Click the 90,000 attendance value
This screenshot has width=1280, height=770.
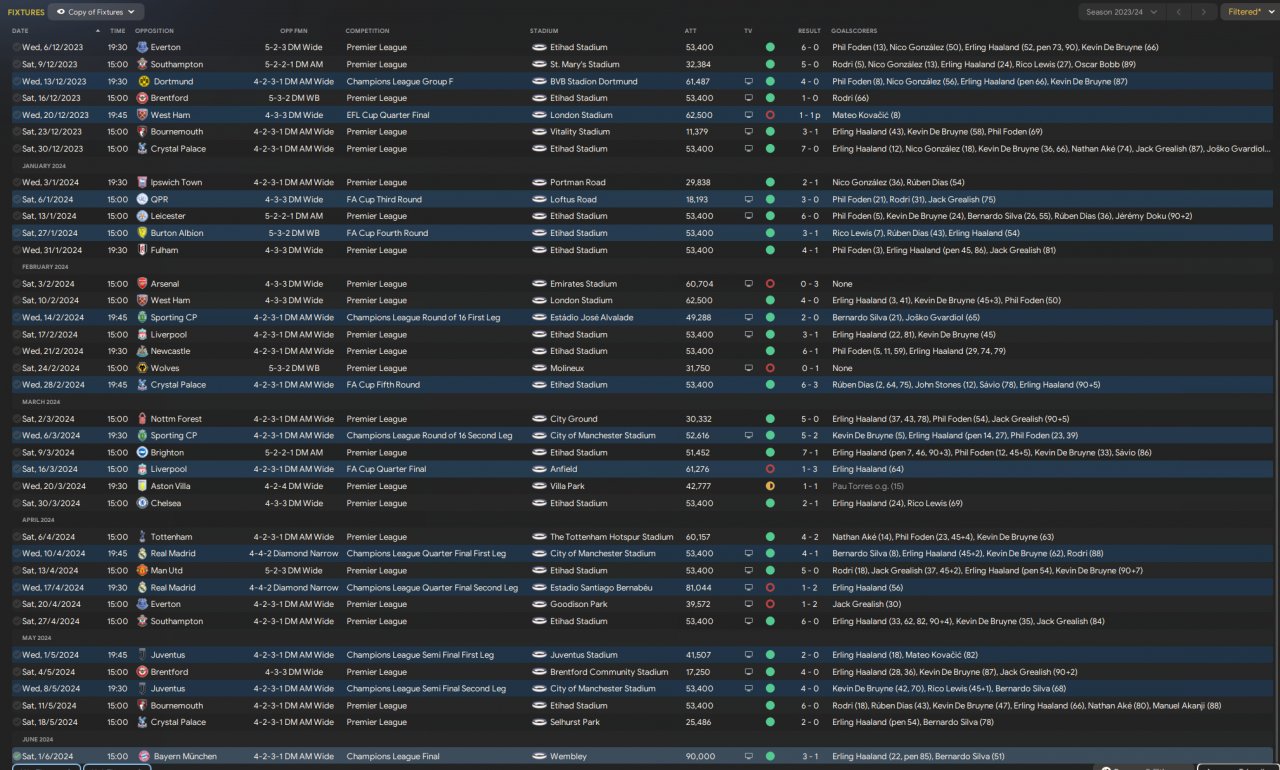tap(699, 756)
